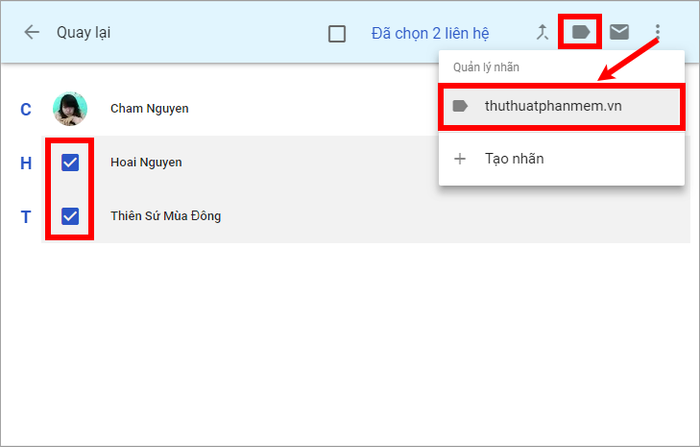Open the three-dot more options menu

point(657,32)
